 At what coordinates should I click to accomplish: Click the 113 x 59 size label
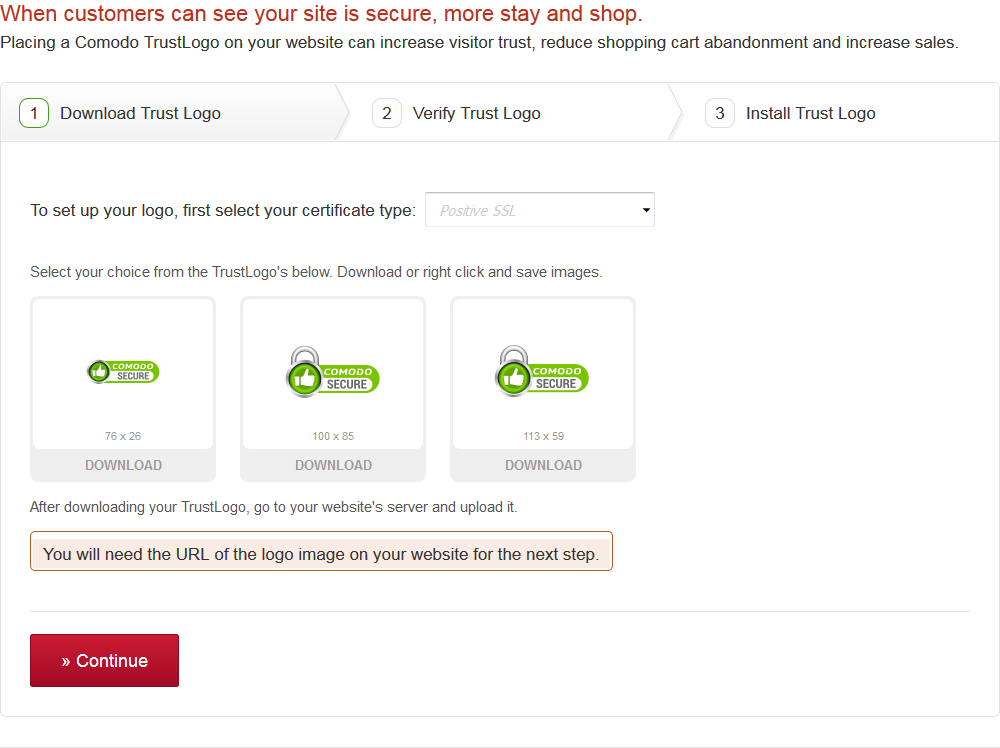coord(543,436)
